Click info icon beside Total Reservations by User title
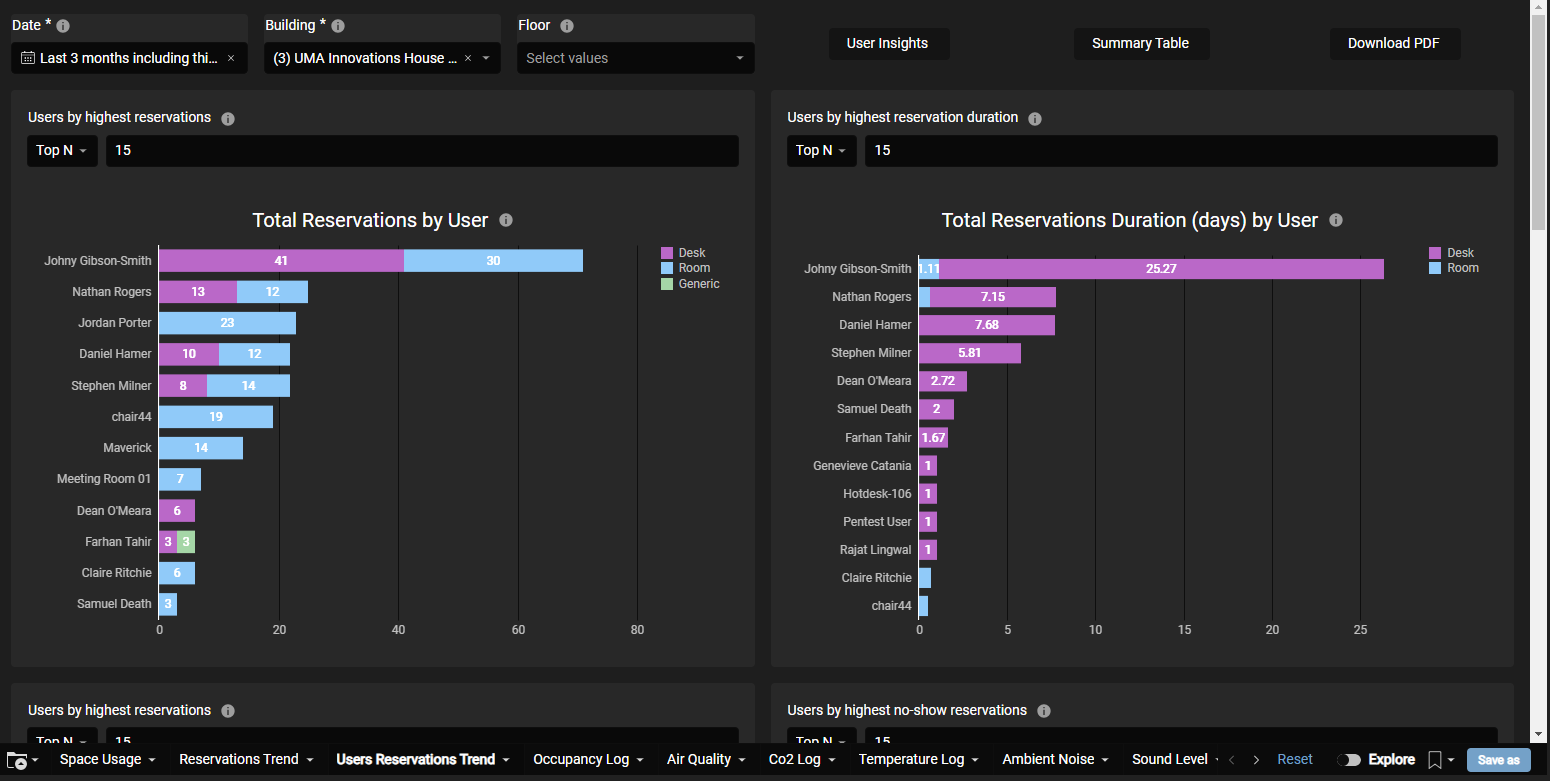1550x781 pixels. (506, 220)
